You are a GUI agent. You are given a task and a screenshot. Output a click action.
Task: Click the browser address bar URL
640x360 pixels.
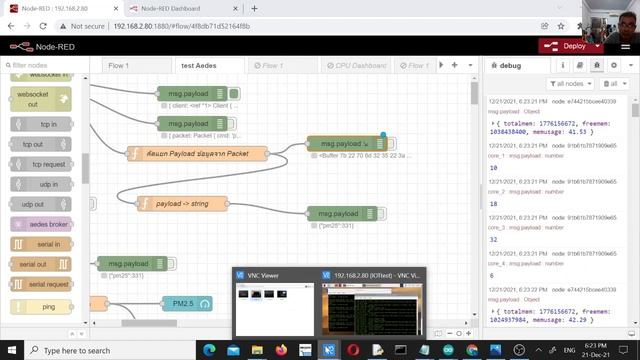pyautogui.click(x=182, y=26)
